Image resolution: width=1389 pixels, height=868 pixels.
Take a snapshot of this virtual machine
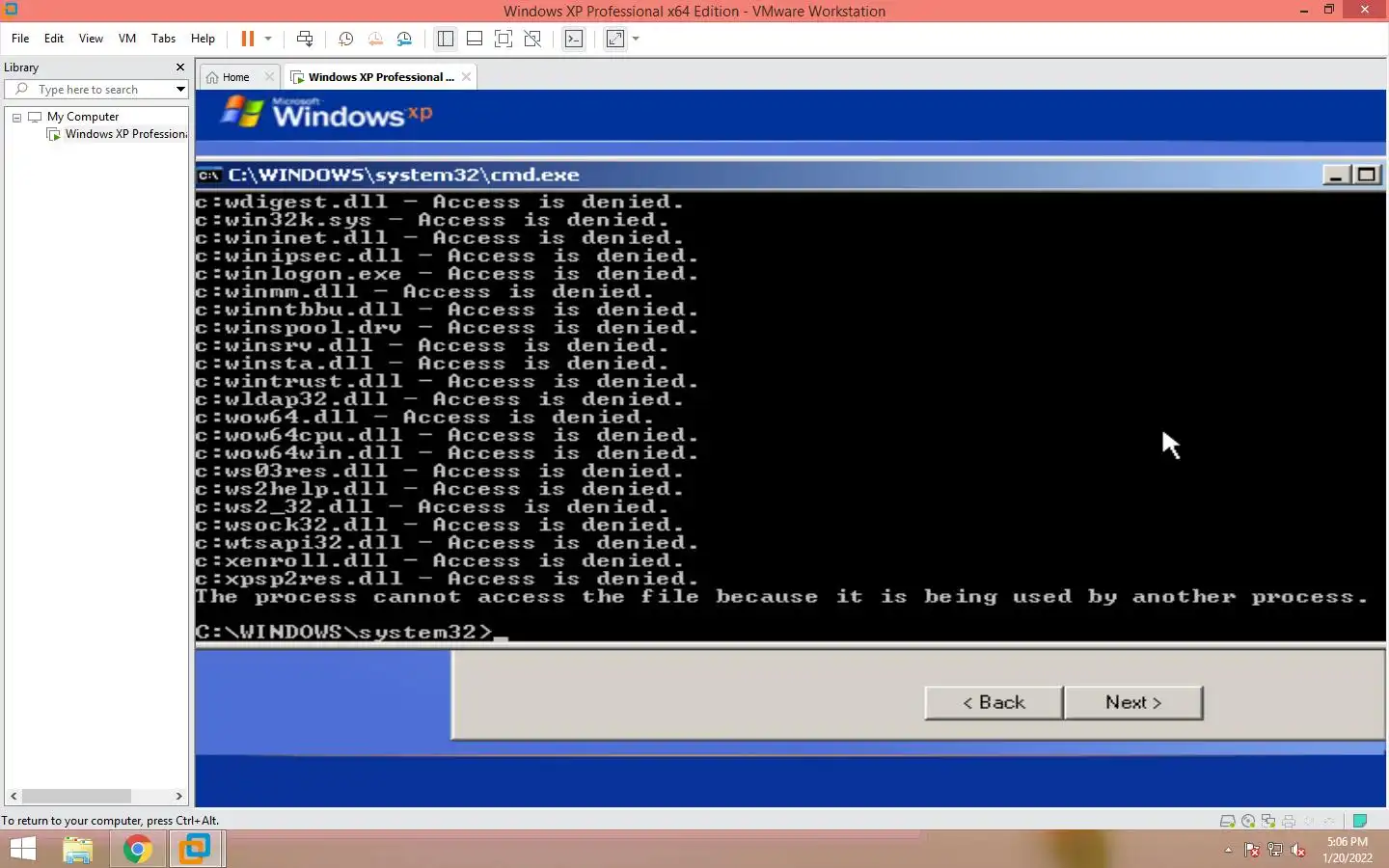point(345,39)
